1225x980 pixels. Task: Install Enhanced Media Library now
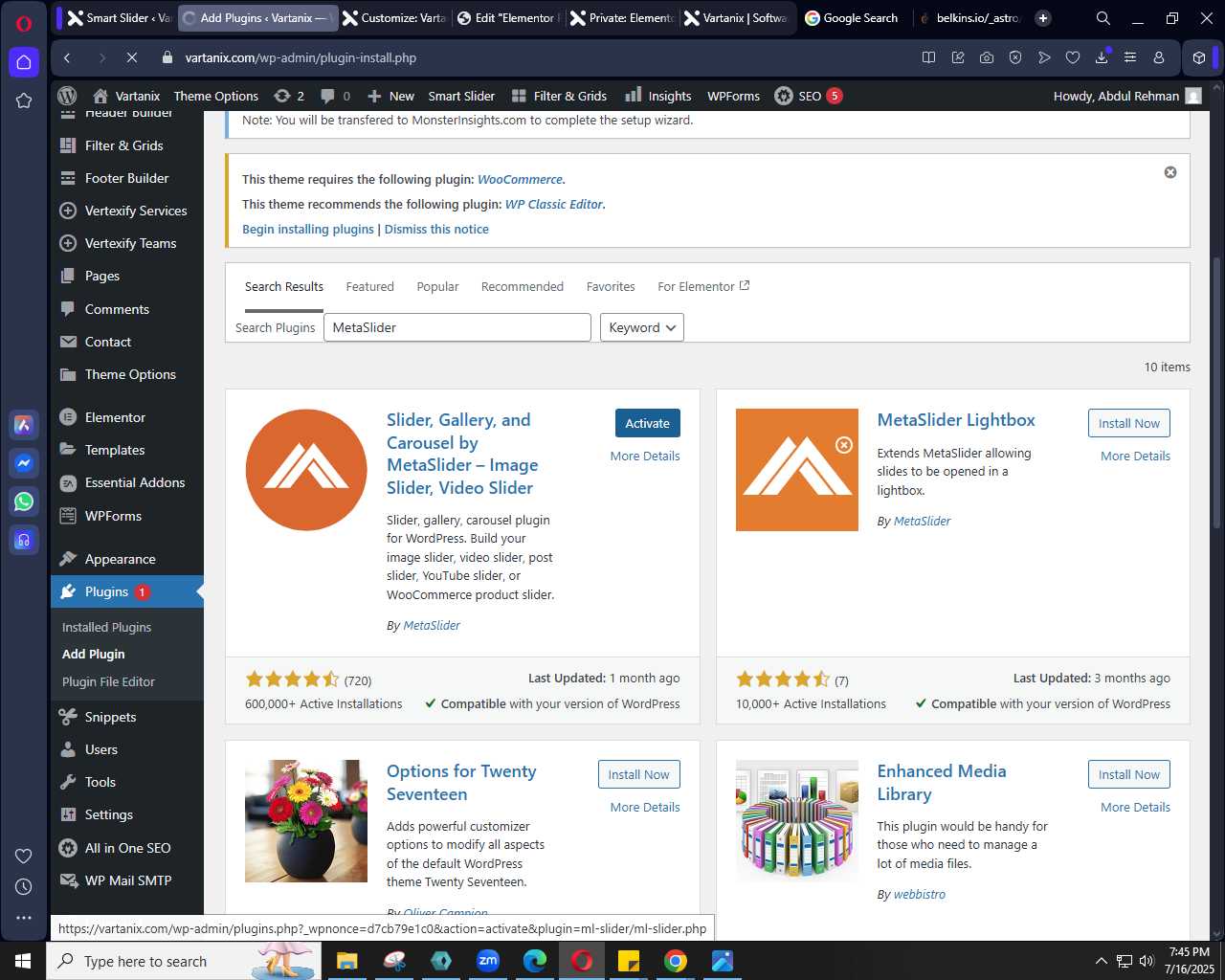pos(1129,774)
